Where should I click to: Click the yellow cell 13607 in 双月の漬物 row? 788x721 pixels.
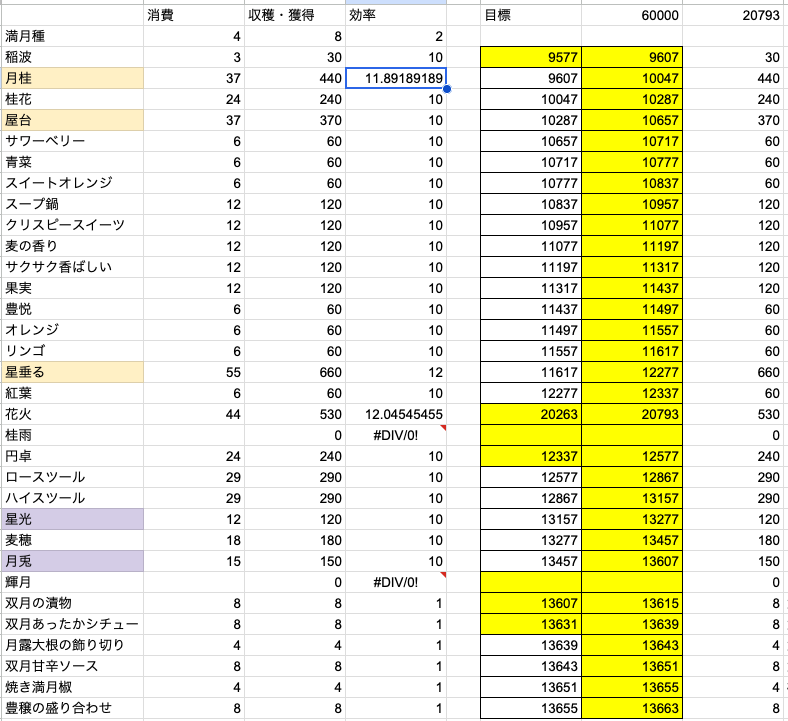[531, 603]
